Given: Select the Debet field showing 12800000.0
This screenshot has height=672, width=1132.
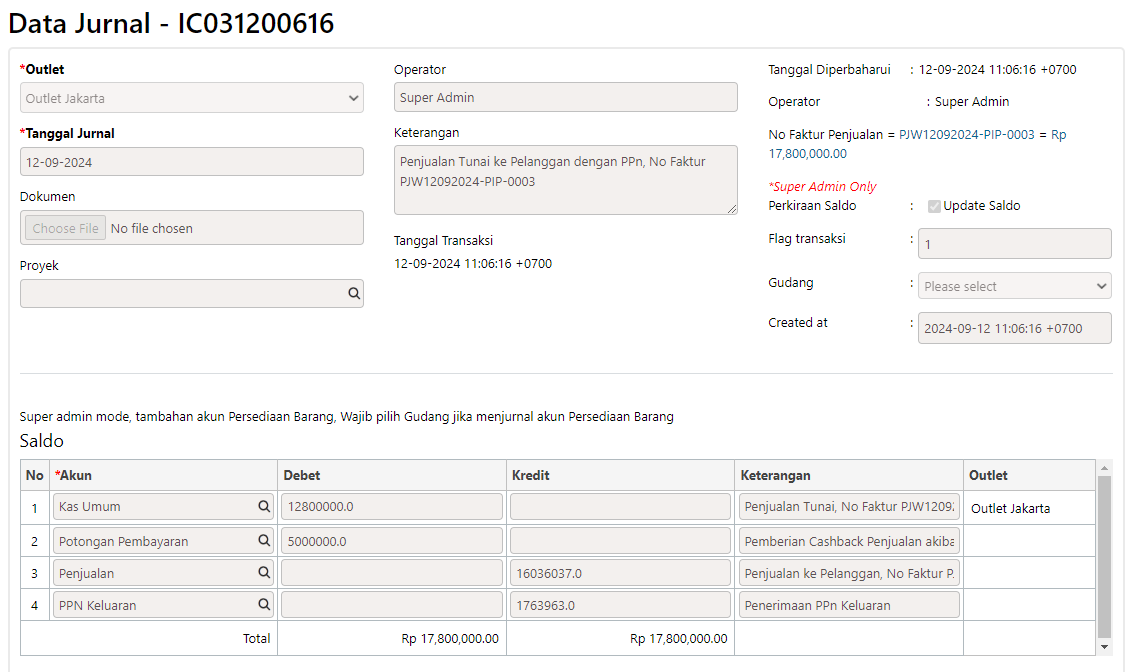Looking at the screenshot, I should pyautogui.click(x=391, y=507).
